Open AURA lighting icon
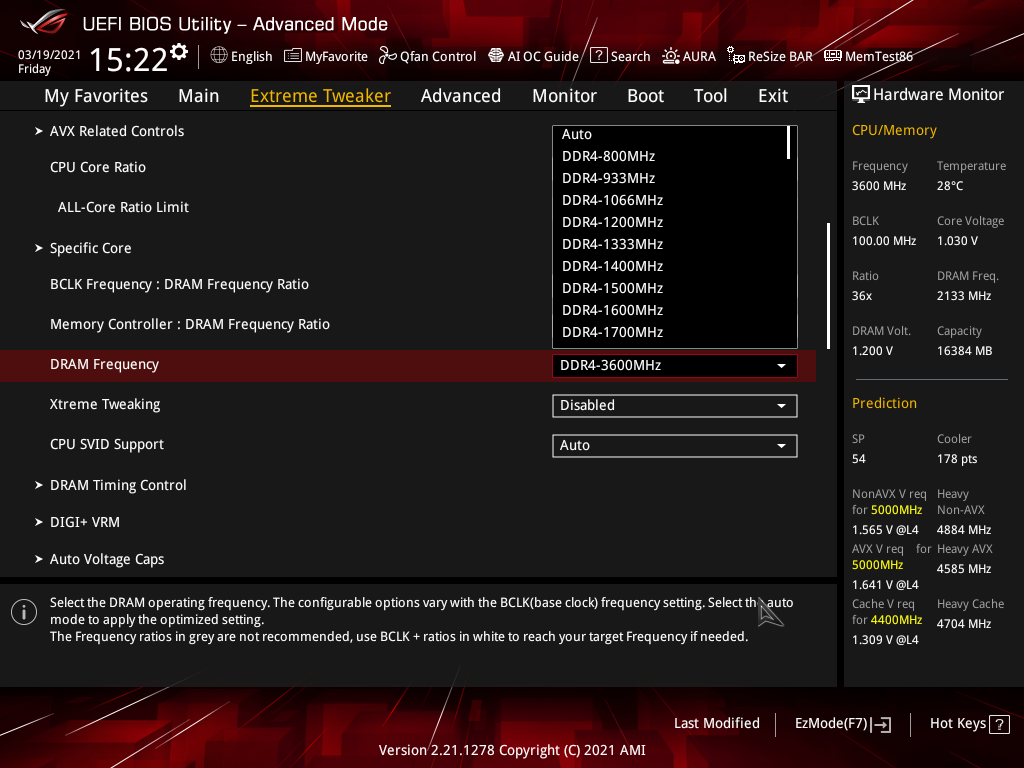This screenshot has width=1024, height=768. pos(671,56)
